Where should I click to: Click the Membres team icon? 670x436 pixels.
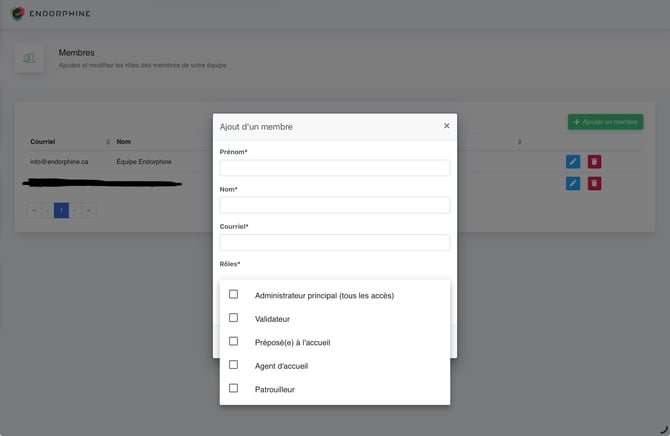tap(29, 58)
